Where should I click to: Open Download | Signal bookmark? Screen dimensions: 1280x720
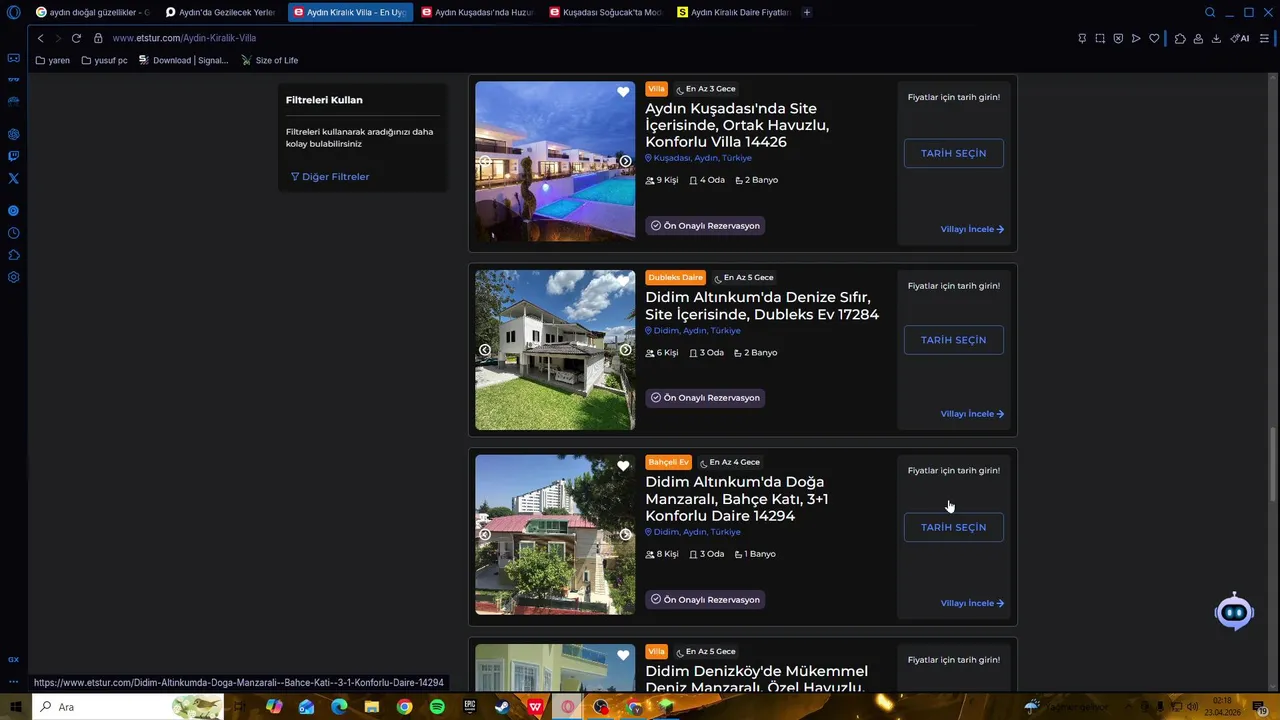pyautogui.click(x=183, y=60)
